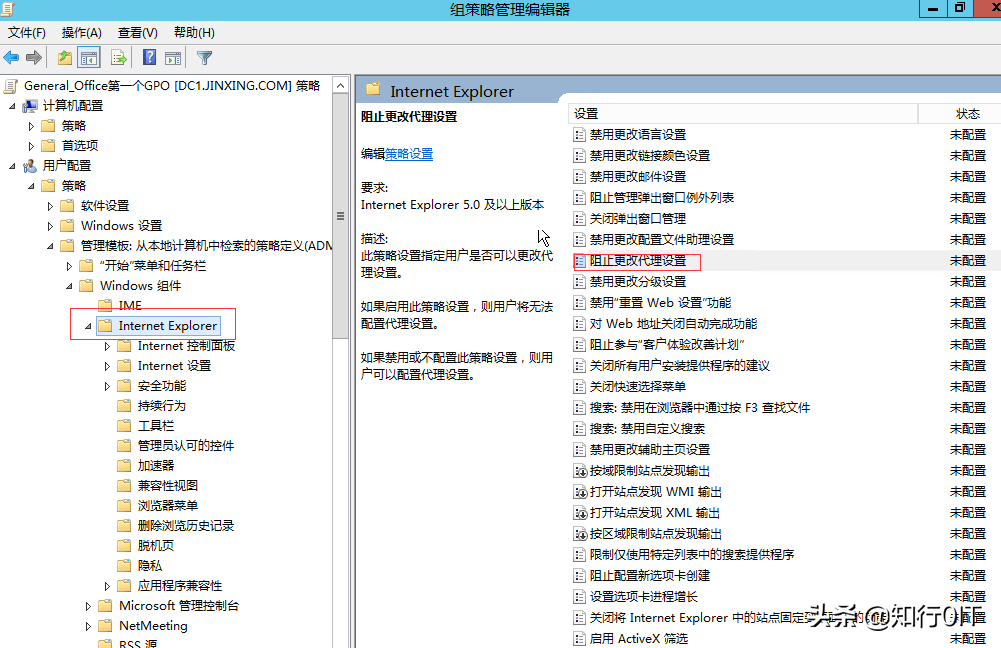Image resolution: width=1001 pixels, height=648 pixels.
Task: Open the 操作(A) menu
Action: 81,33
